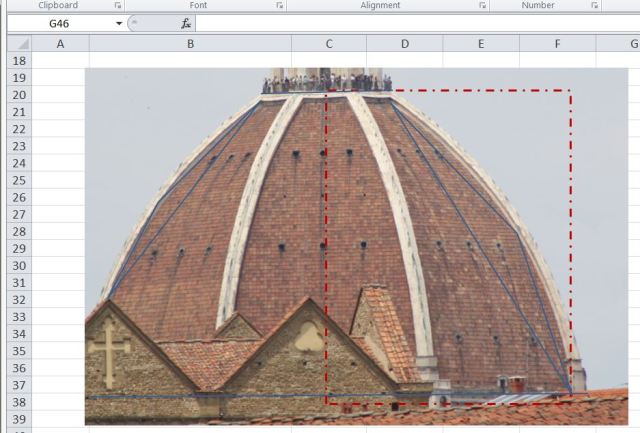Select column C header
This screenshot has height=433, width=640.
click(x=329, y=44)
